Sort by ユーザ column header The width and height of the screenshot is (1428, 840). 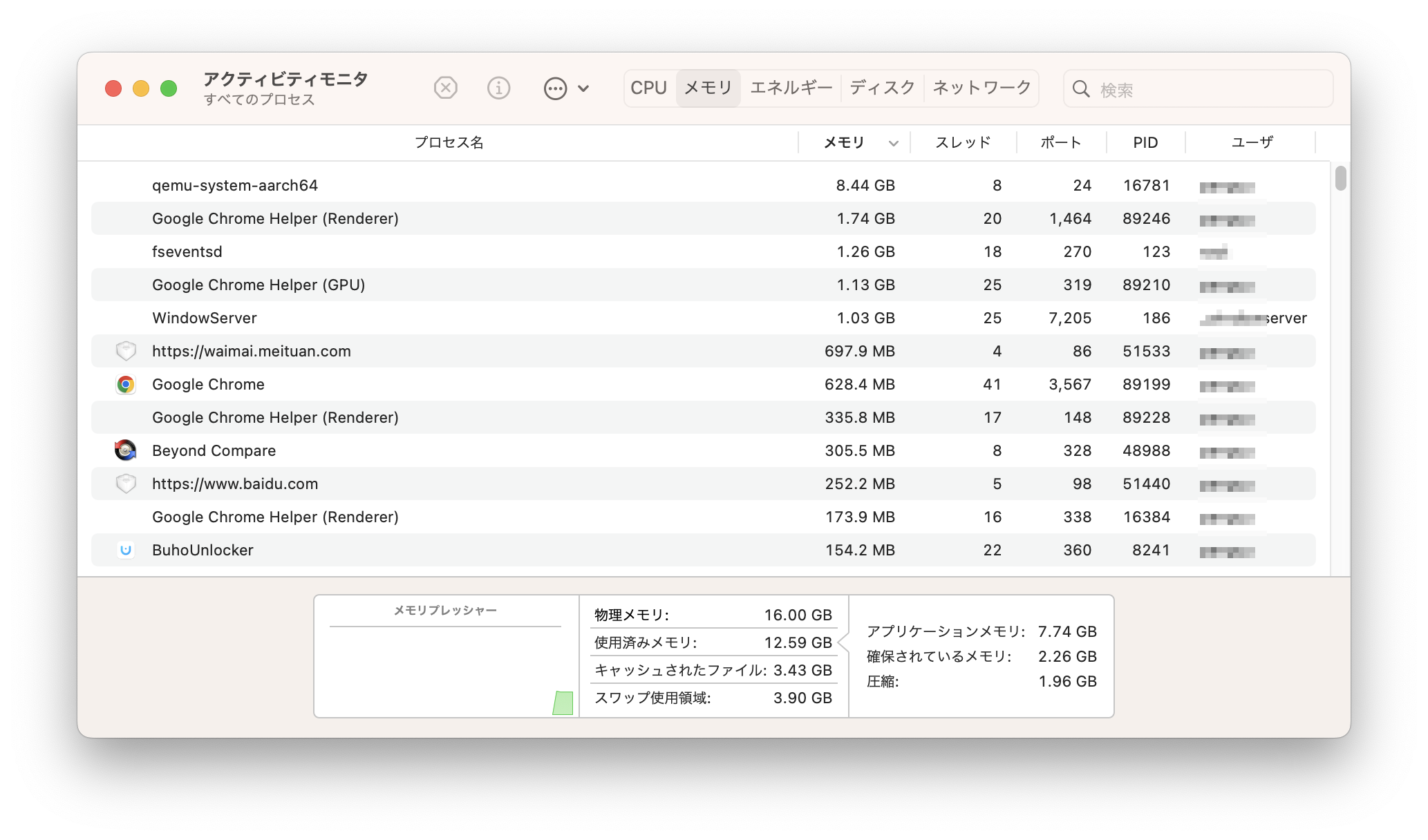1252,142
